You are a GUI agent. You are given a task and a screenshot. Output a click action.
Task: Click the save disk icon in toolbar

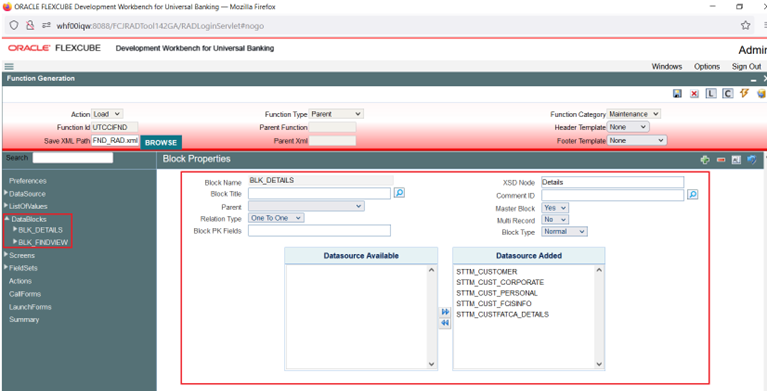677,93
